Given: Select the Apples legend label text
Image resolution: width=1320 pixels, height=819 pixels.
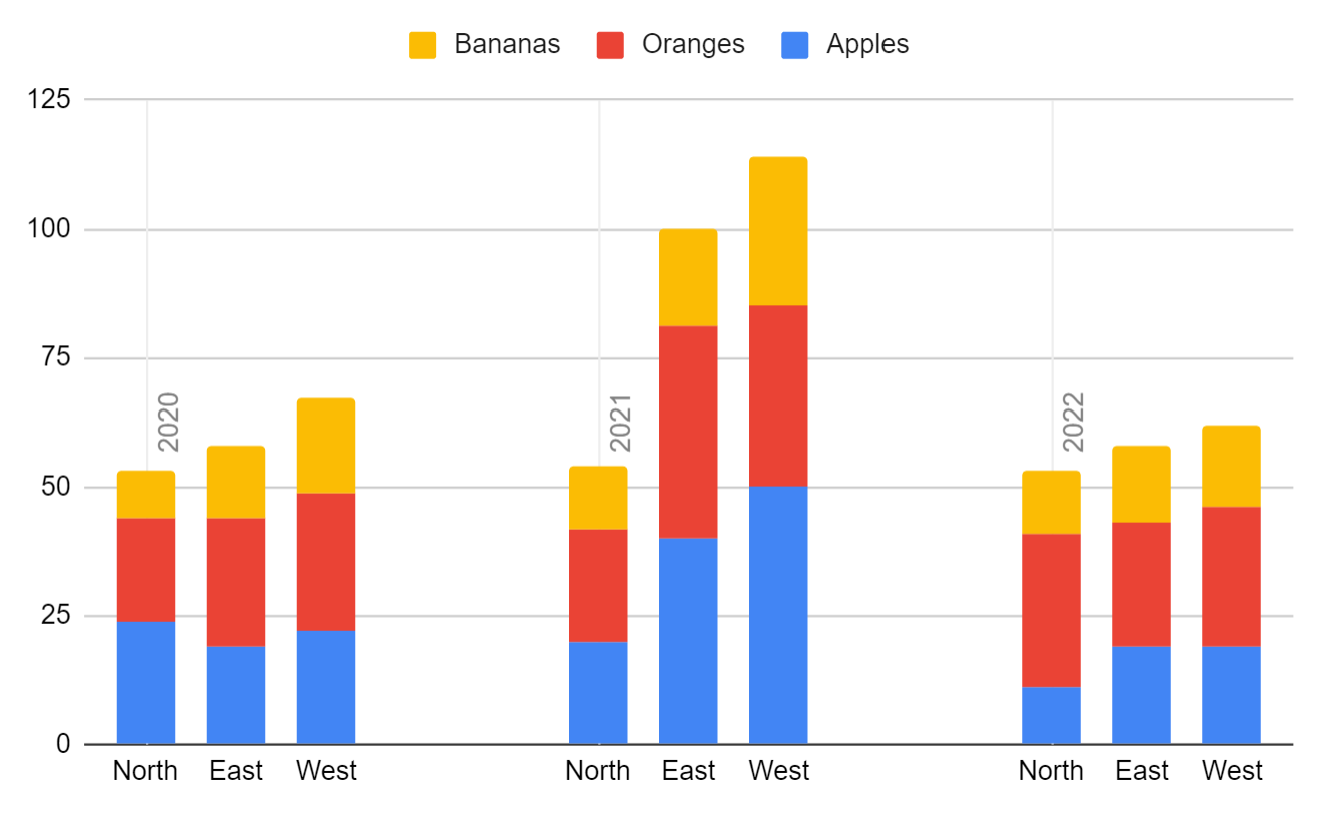Looking at the screenshot, I should point(867,45).
